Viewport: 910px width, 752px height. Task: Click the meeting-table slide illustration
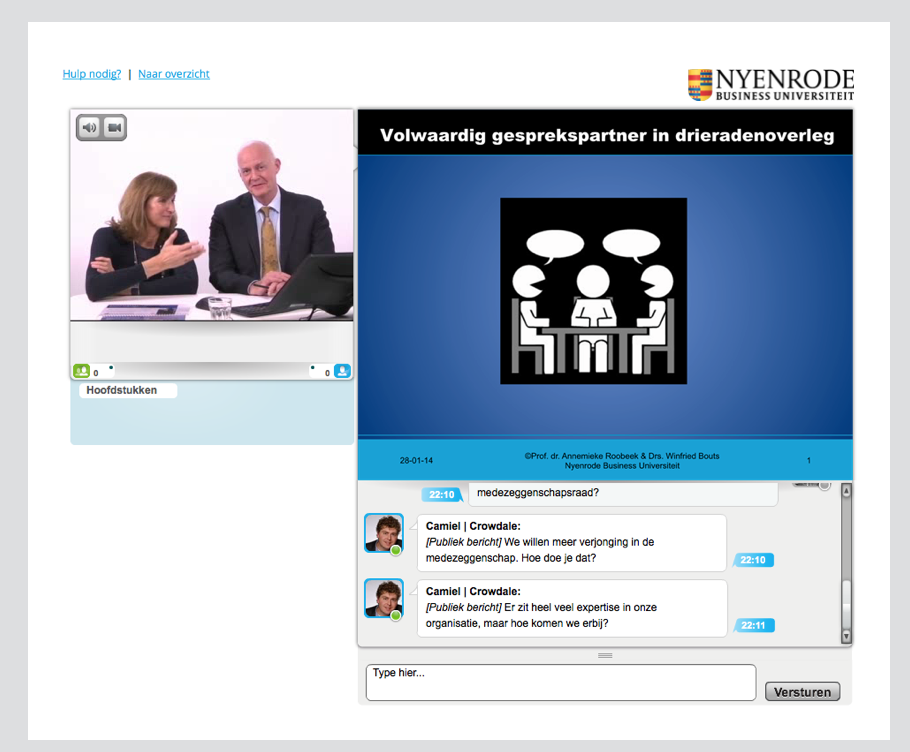click(593, 291)
